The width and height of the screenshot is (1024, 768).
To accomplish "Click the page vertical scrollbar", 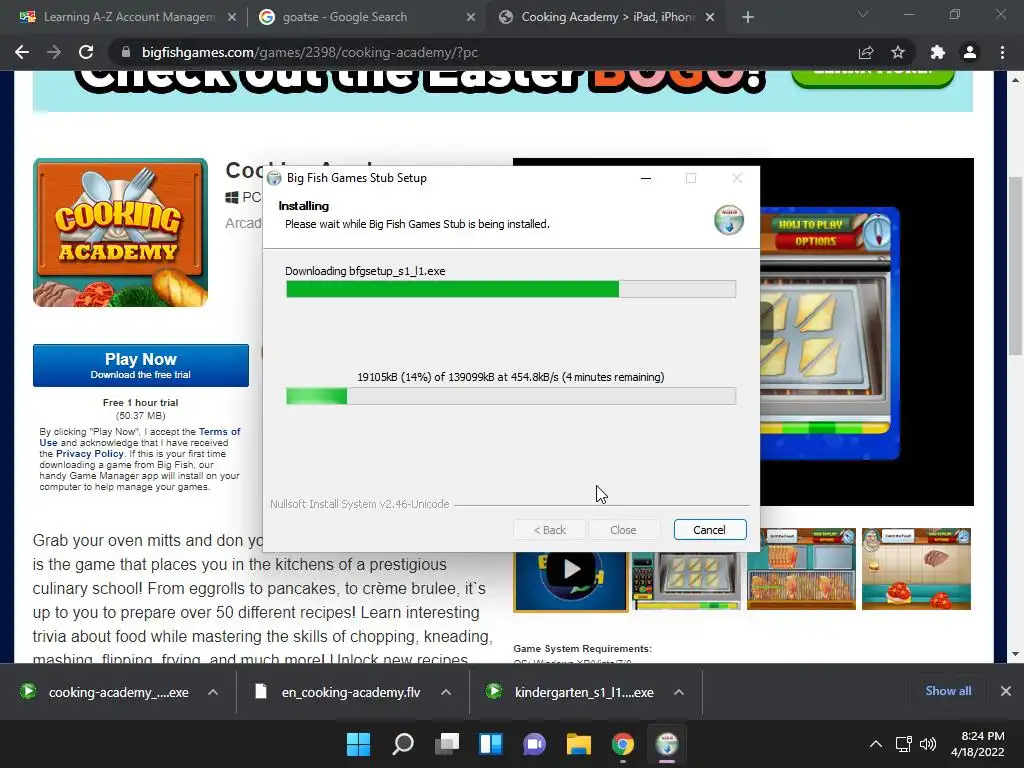I will tap(1015, 266).
